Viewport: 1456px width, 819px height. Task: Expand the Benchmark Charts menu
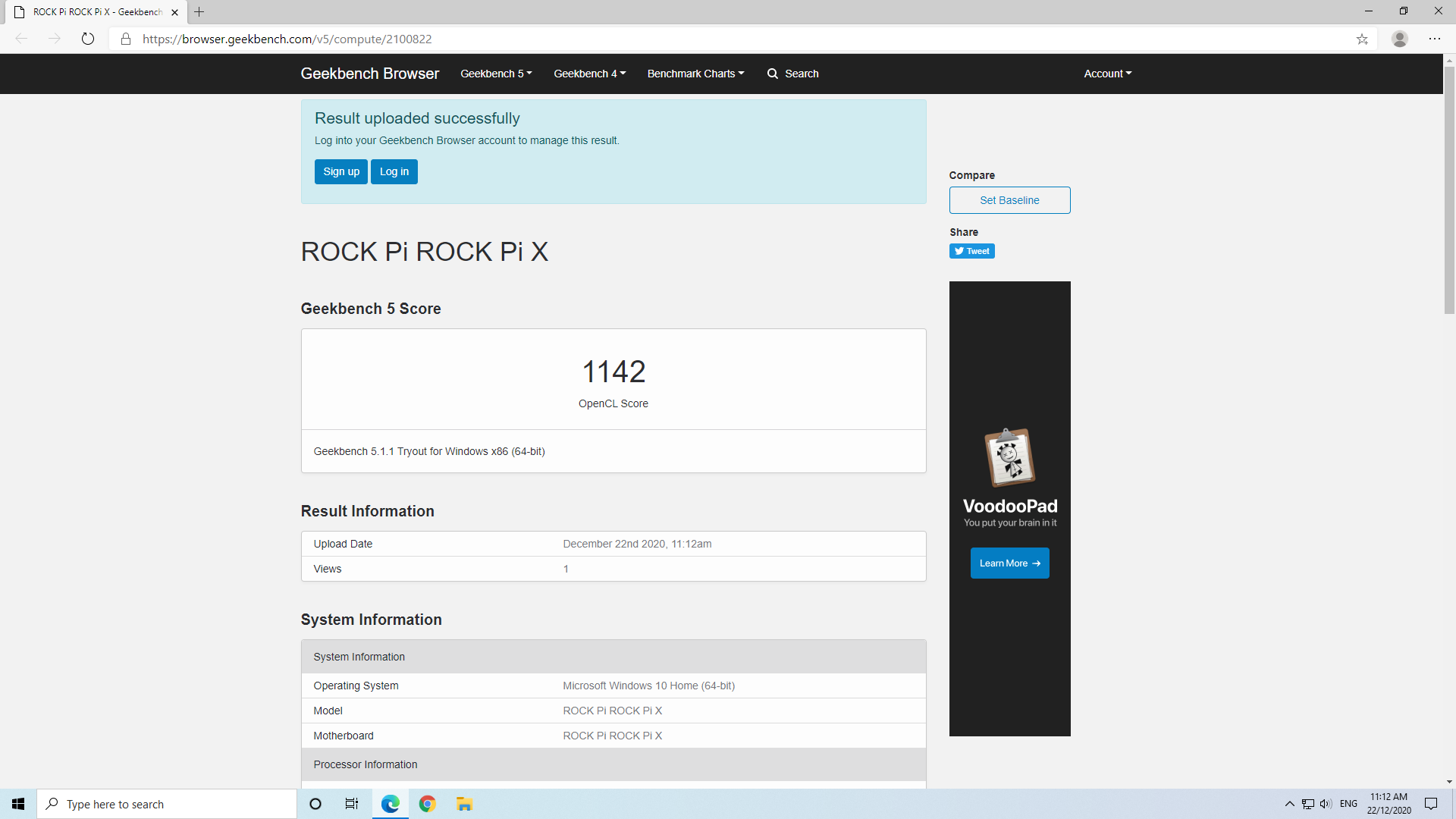(695, 74)
